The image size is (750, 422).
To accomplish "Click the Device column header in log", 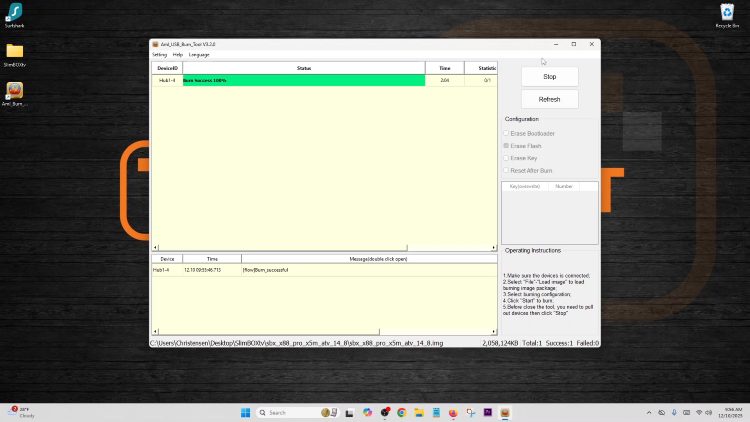I will (x=167, y=259).
